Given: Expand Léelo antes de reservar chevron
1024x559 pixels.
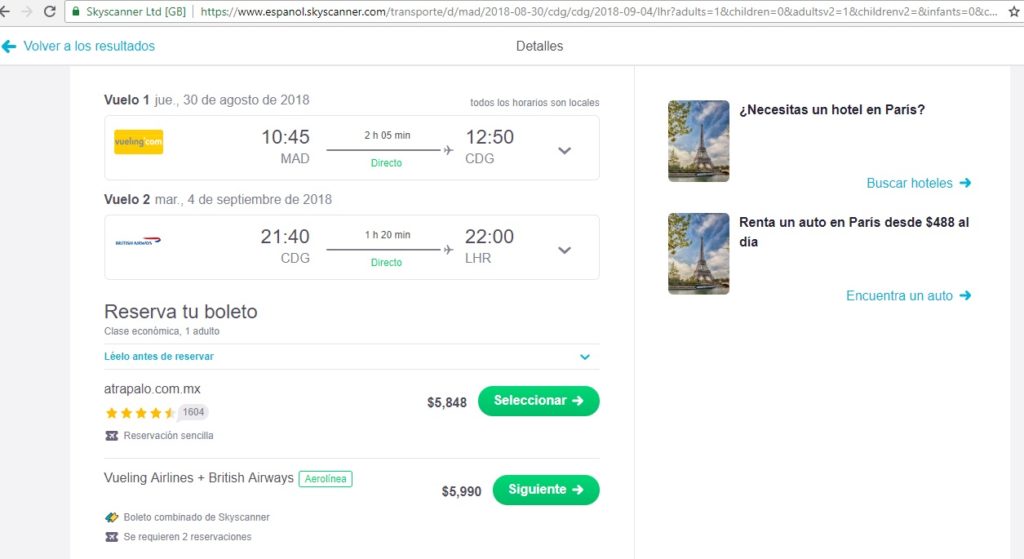Looking at the screenshot, I should [585, 357].
